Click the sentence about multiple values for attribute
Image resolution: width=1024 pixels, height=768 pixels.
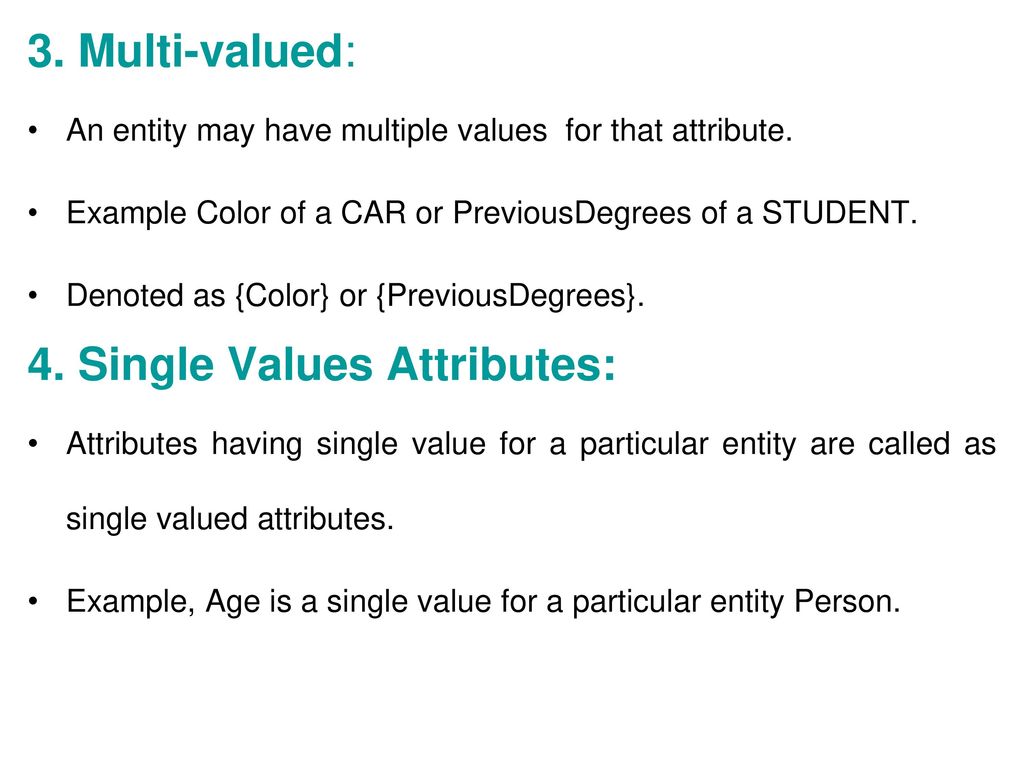(x=429, y=131)
